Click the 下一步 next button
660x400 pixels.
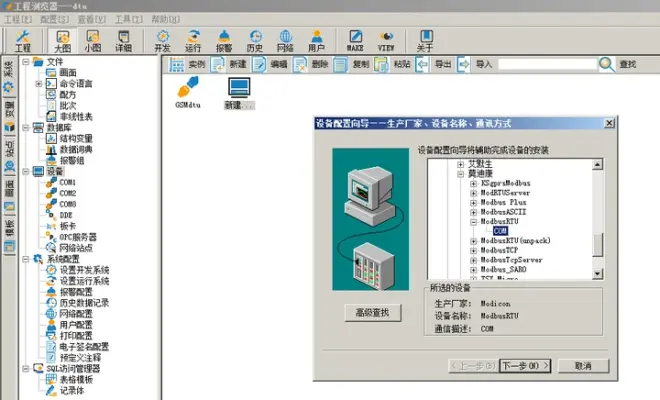[x=525, y=366]
